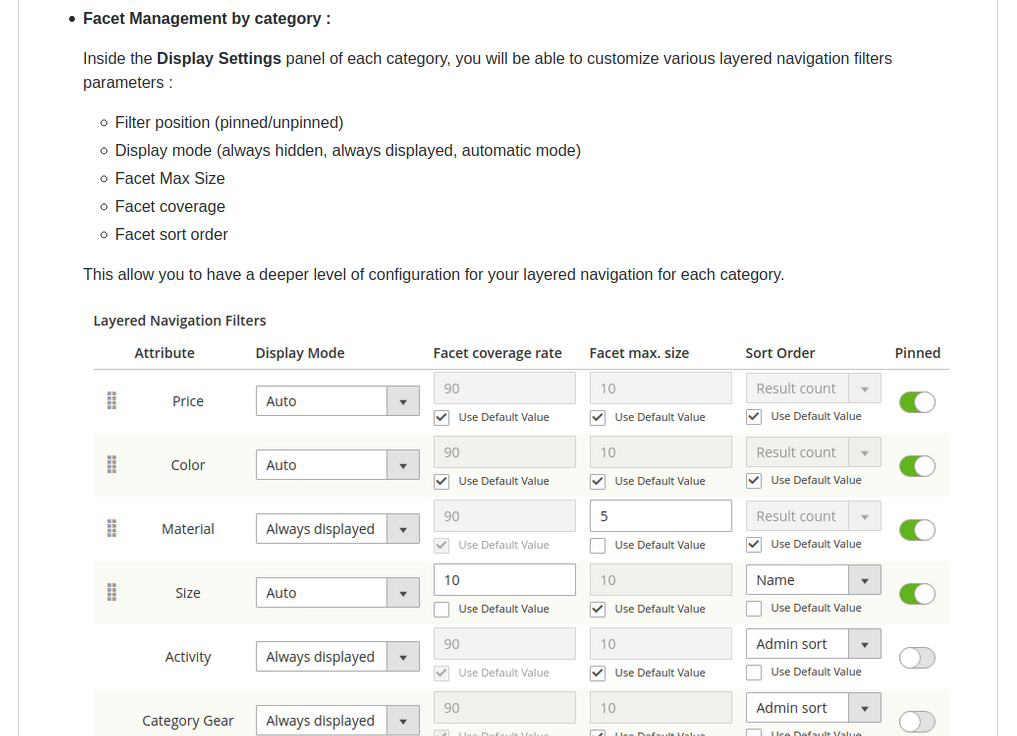Open the Display Mode dropdown for Price
Screen dimensions: 1017x736
click(x=404, y=400)
